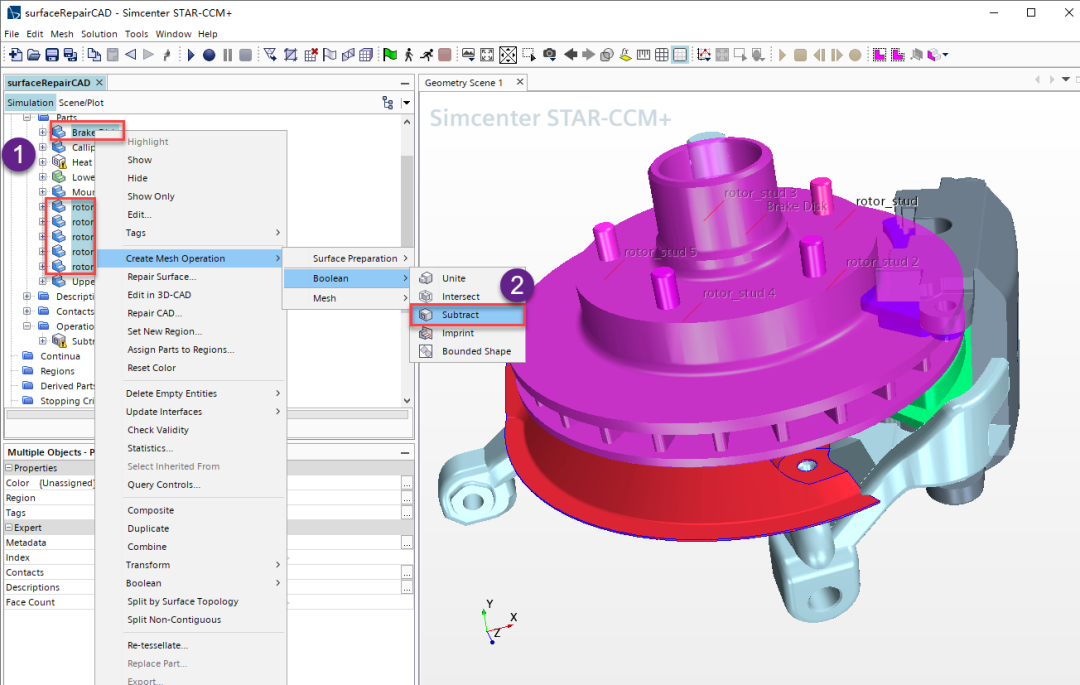This screenshot has height=685, width=1080.
Task: Click the New Simulation toolbar icon
Action: click(x=15, y=55)
